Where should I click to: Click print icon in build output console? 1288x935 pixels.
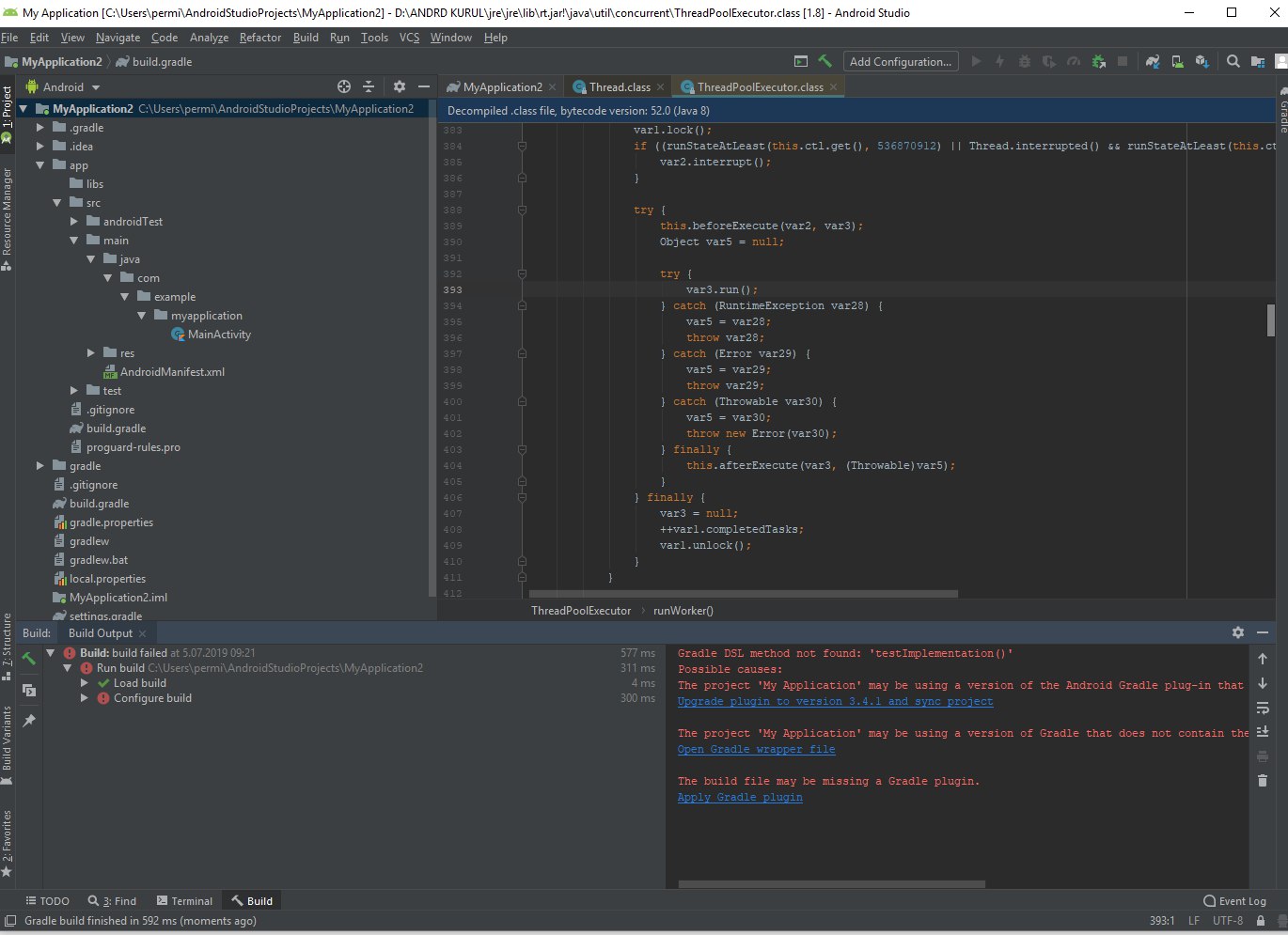pyautogui.click(x=1263, y=756)
